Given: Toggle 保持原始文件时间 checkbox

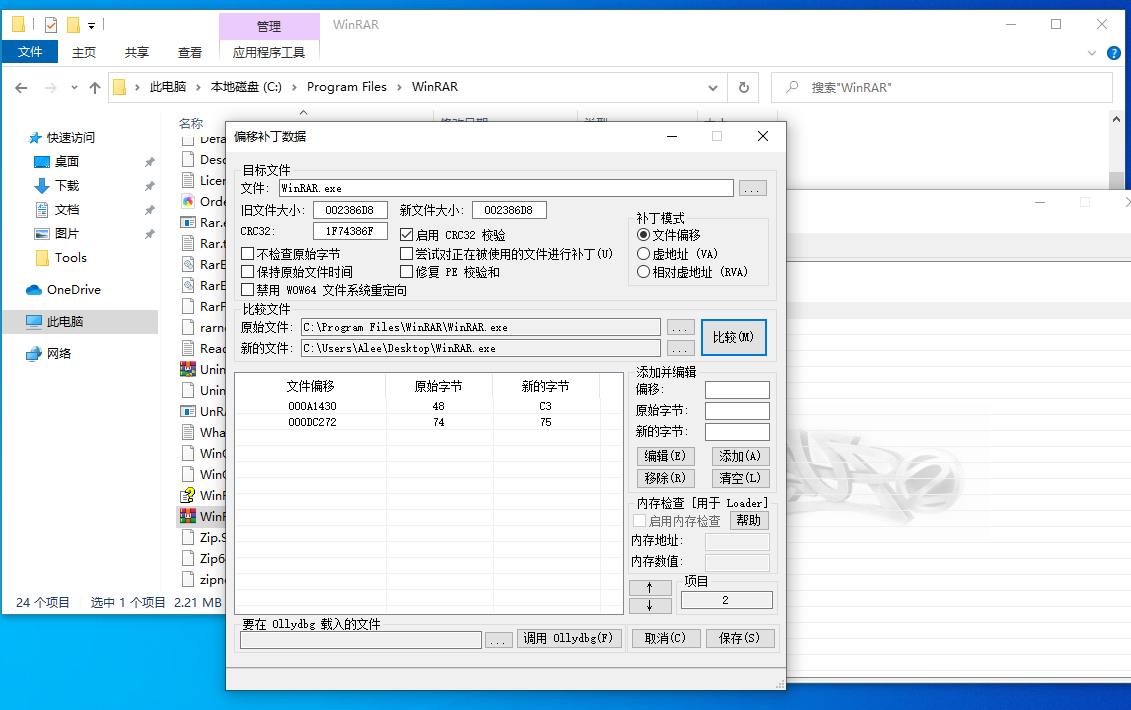Looking at the screenshot, I should point(247,271).
